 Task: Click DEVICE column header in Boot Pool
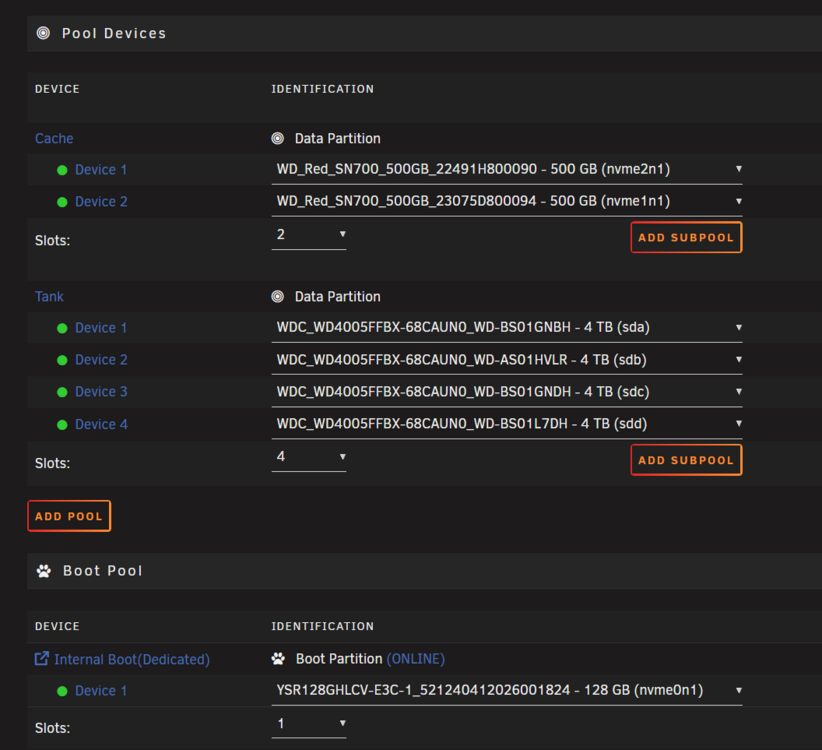pos(57,626)
